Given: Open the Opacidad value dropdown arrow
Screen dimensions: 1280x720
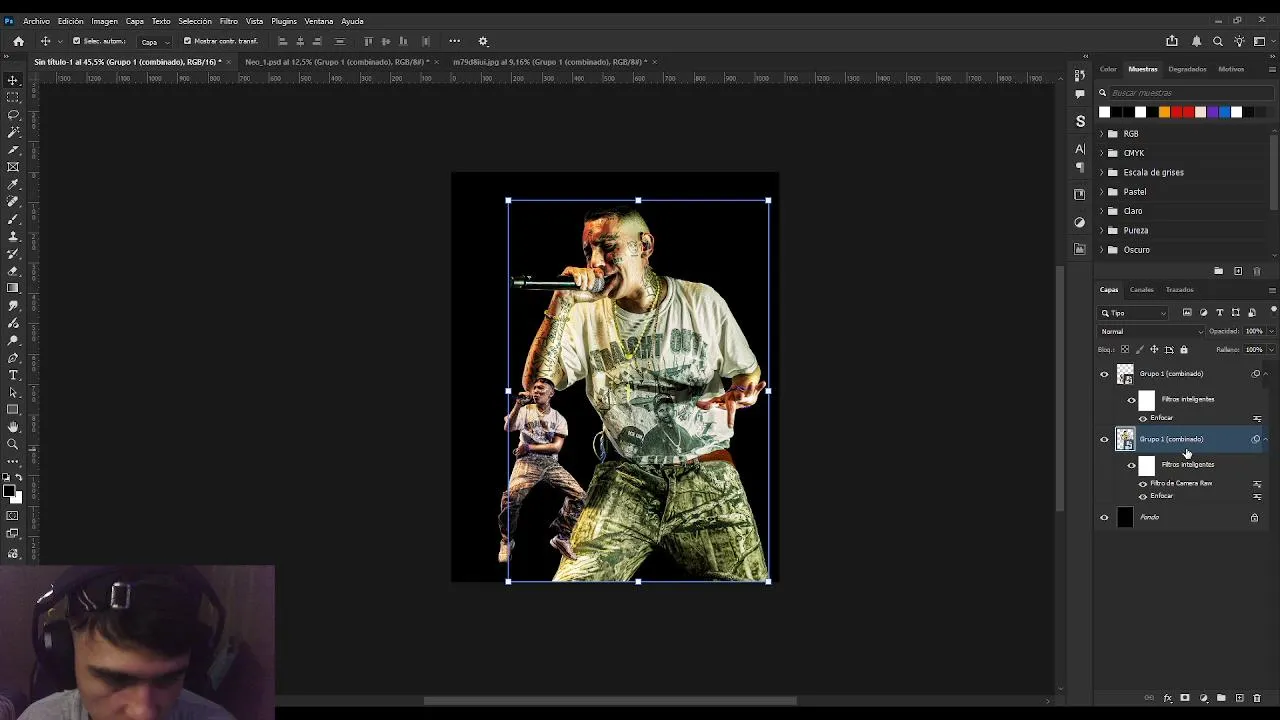Looking at the screenshot, I should (x=1271, y=331).
